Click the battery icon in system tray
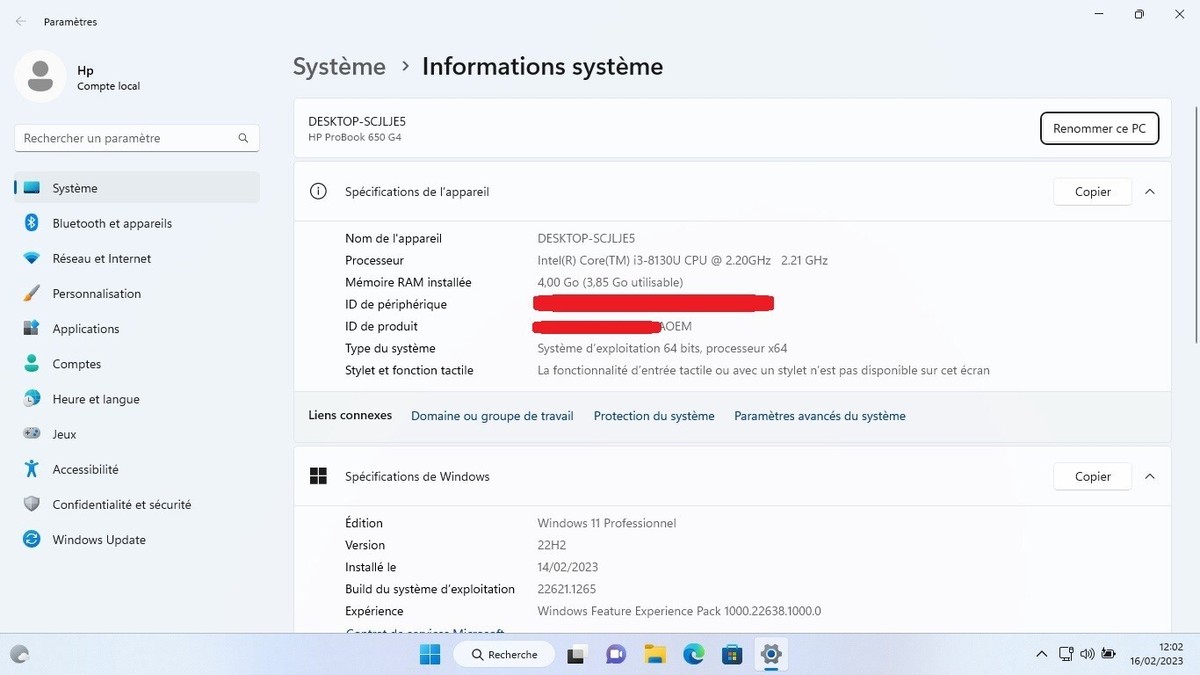 (1109, 654)
